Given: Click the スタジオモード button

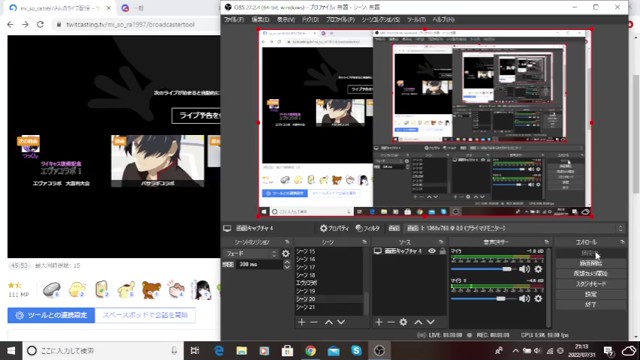Looking at the screenshot, I should [x=591, y=284].
